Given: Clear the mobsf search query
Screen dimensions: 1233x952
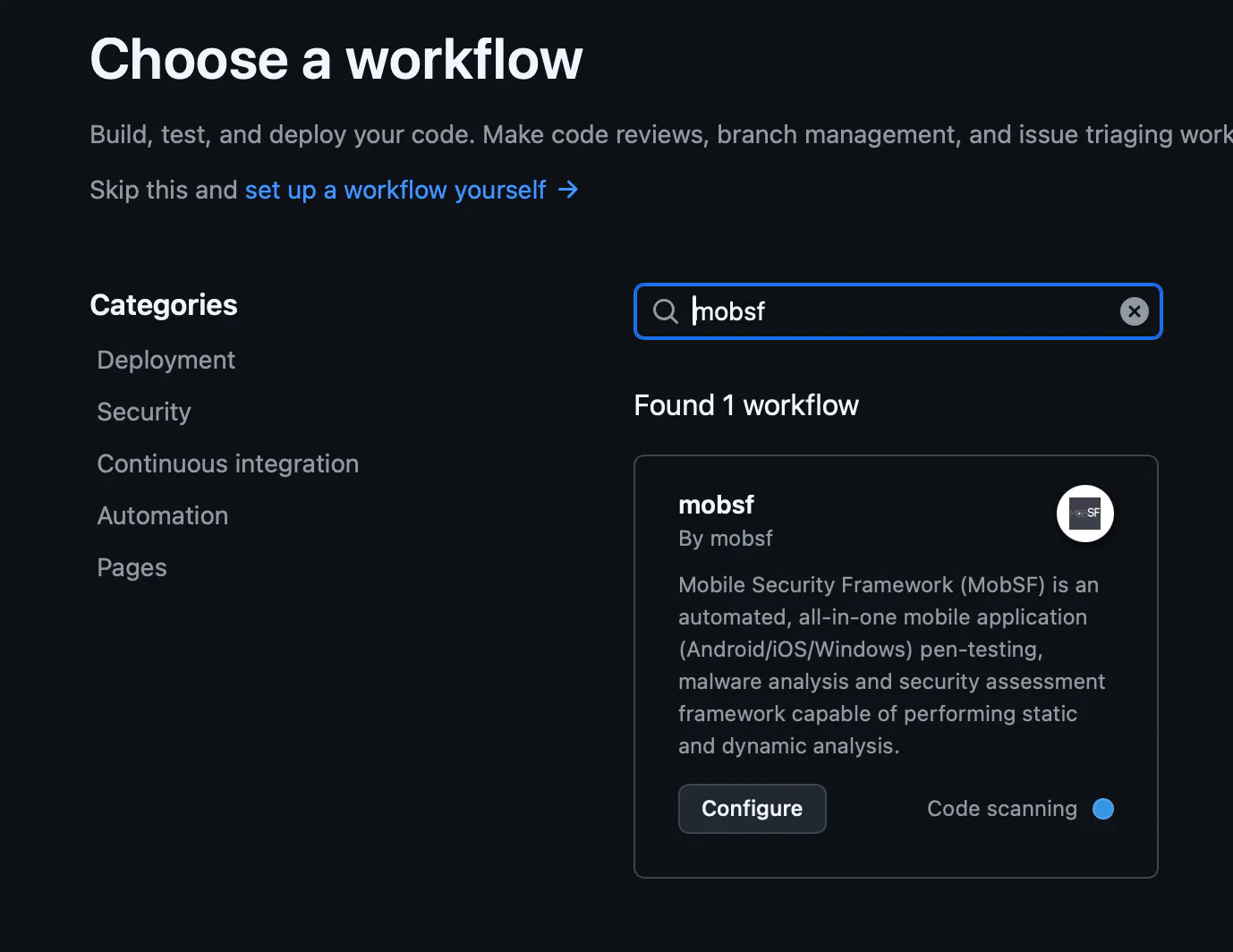Looking at the screenshot, I should click(1134, 311).
